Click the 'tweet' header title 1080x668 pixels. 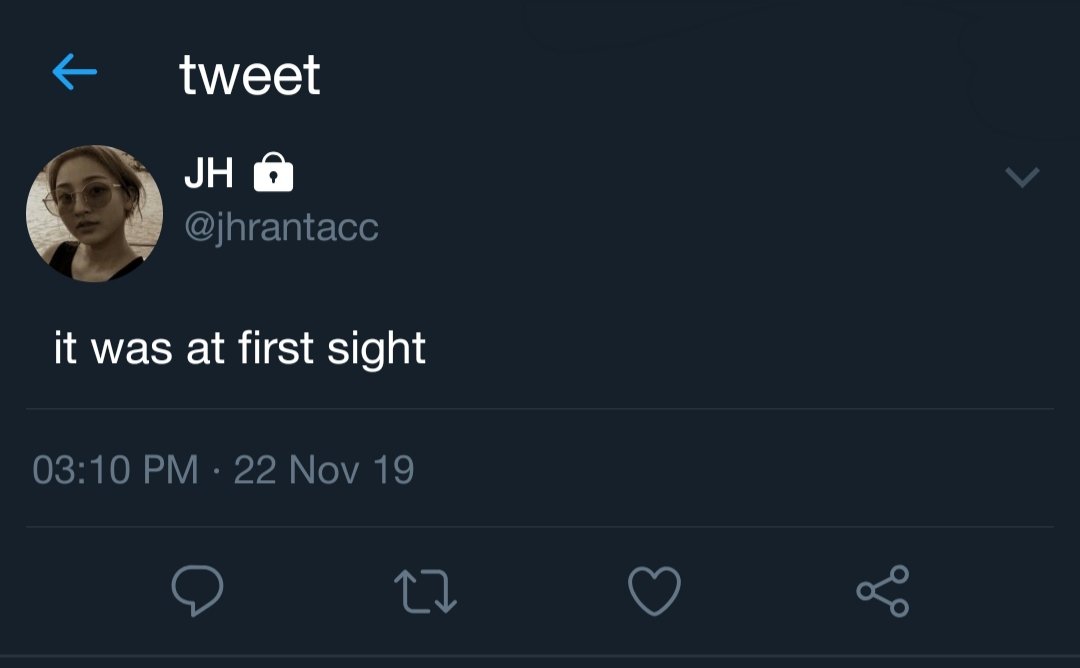coord(250,75)
